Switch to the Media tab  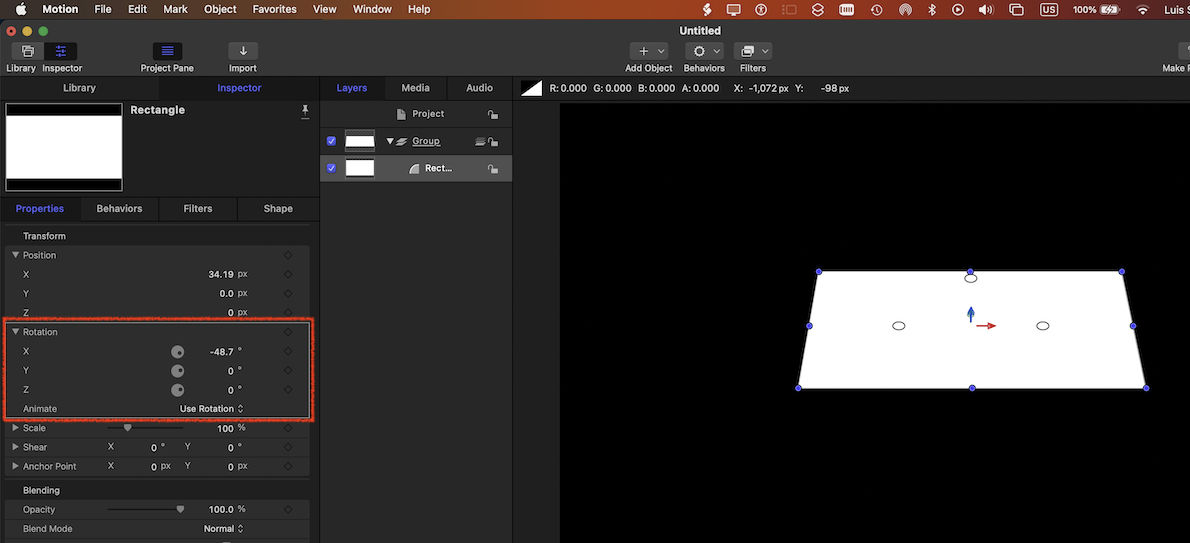pyautogui.click(x=415, y=88)
